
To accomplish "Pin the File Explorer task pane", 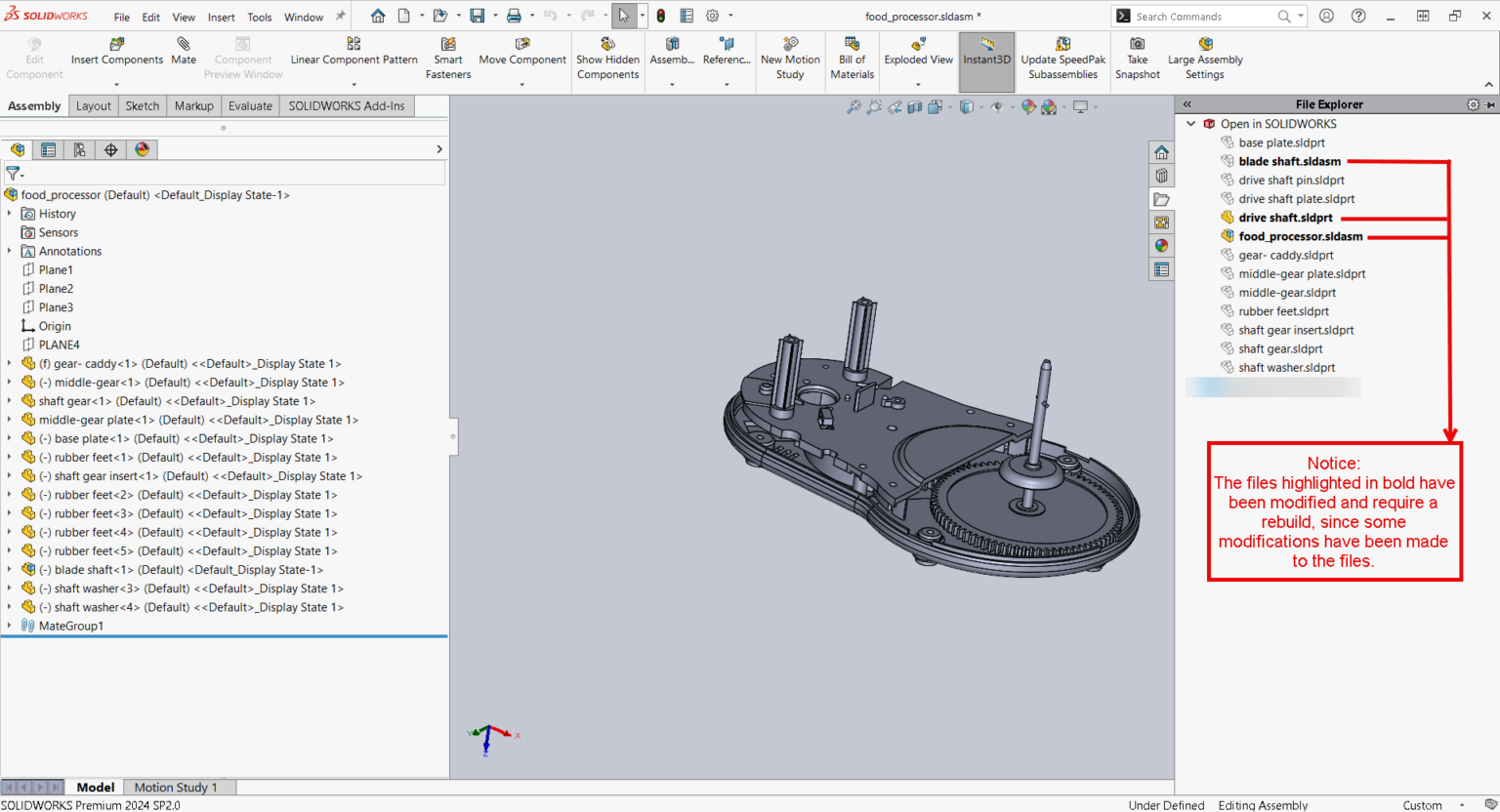I will pyautogui.click(x=1490, y=104).
